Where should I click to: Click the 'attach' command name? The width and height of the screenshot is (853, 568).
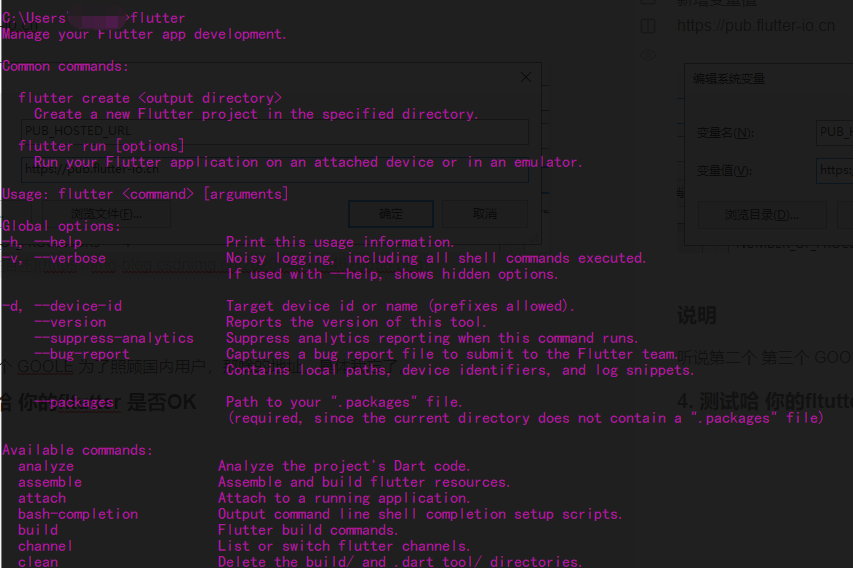coord(42,498)
